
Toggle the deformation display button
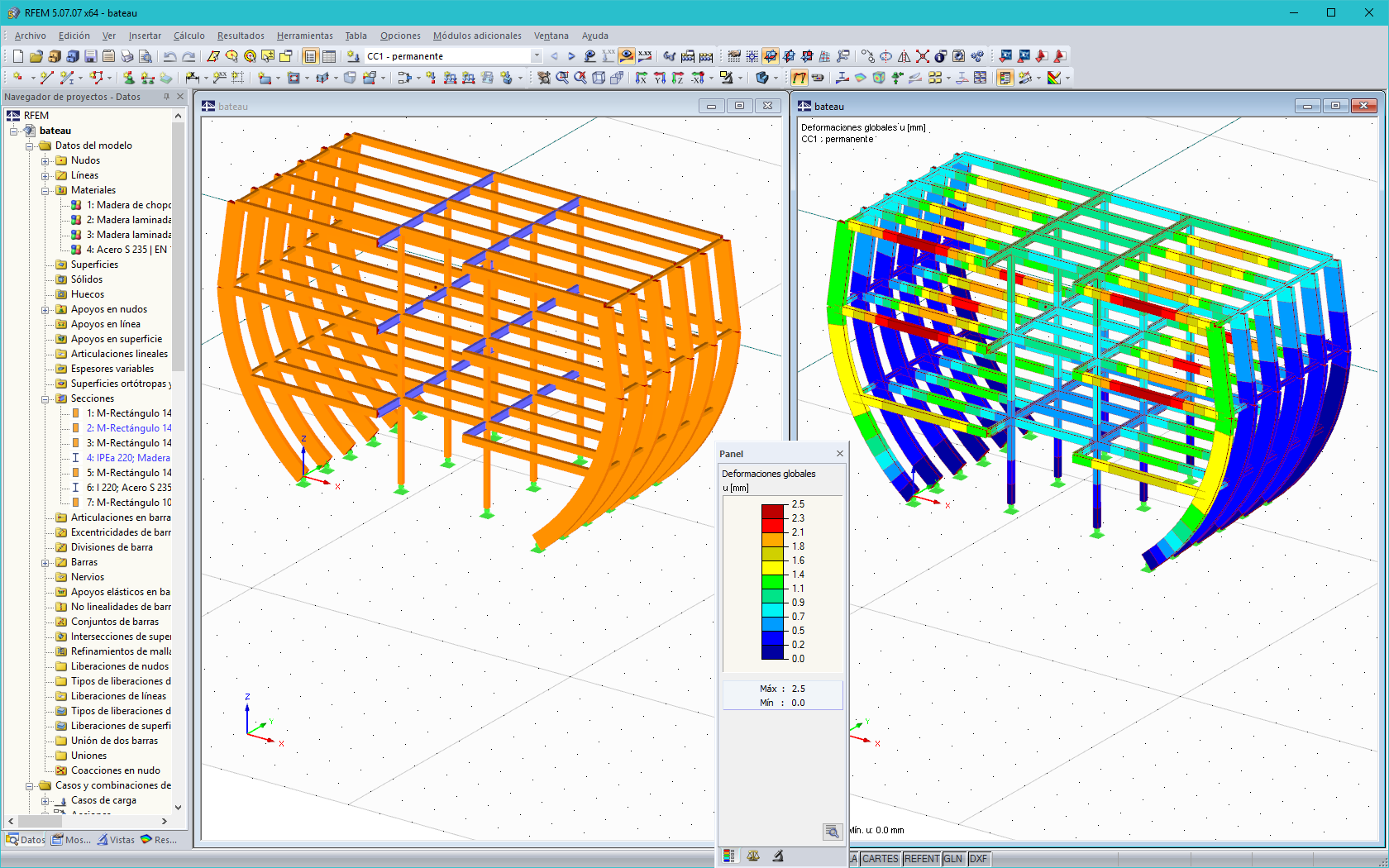[800, 78]
